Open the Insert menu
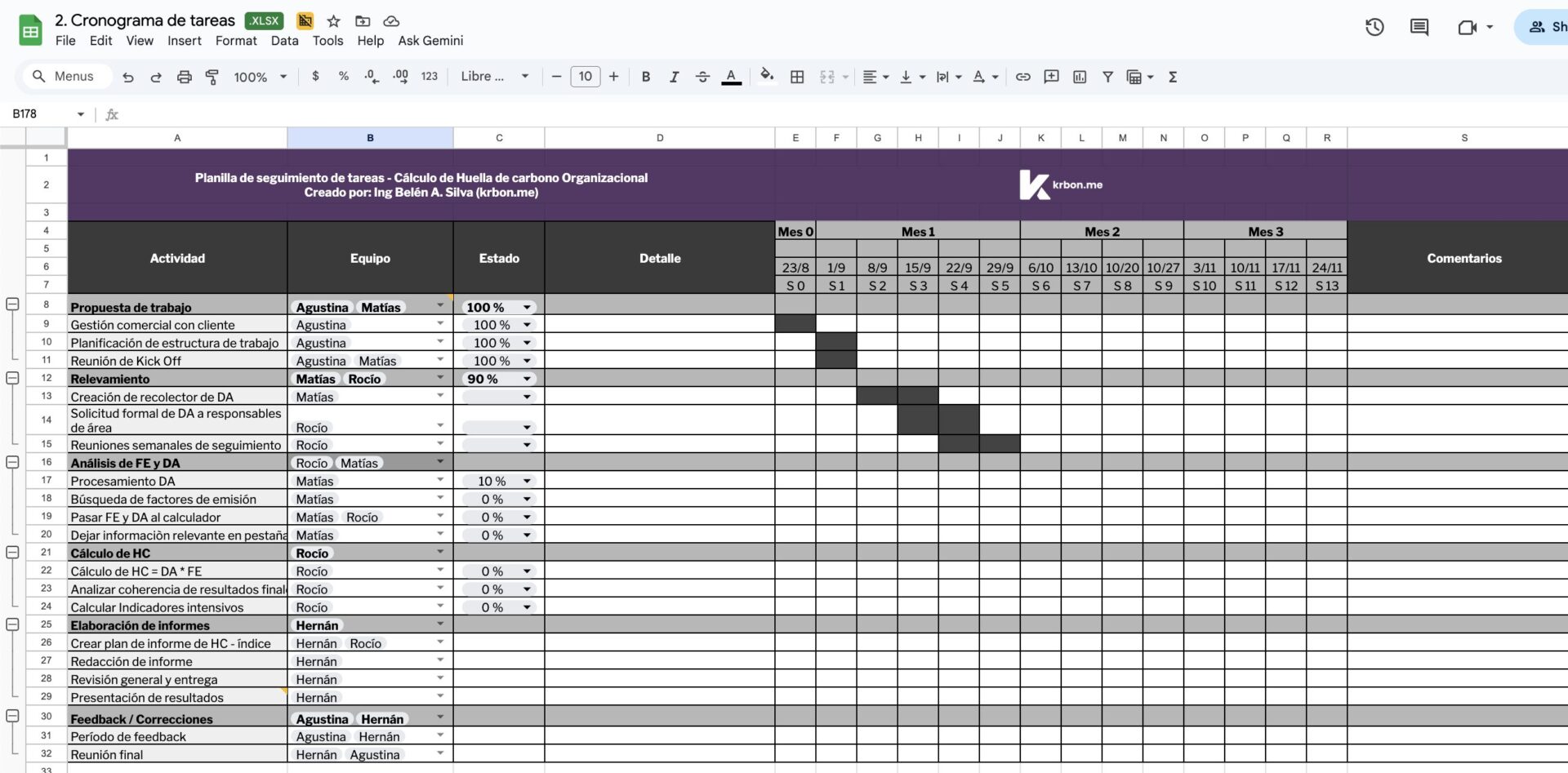The width and height of the screenshot is (1568, 773). [x=184, y=41]
